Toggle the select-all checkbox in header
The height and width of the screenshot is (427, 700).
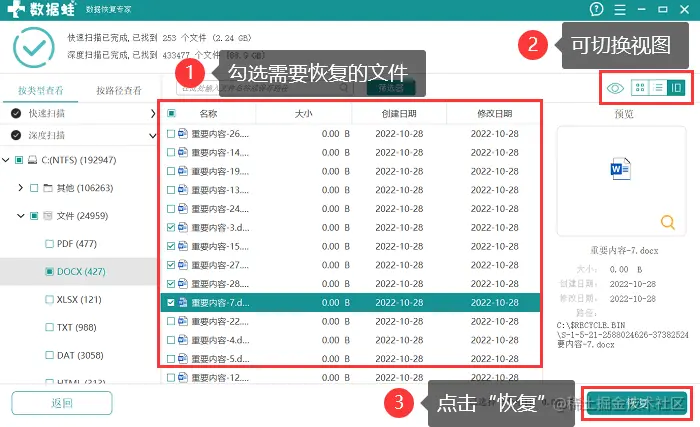171,113
